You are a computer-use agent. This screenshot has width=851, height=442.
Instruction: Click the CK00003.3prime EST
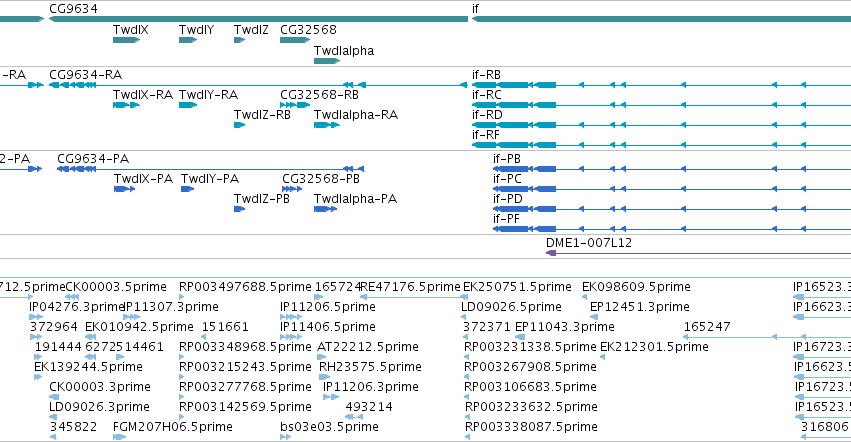click(54, 397)
